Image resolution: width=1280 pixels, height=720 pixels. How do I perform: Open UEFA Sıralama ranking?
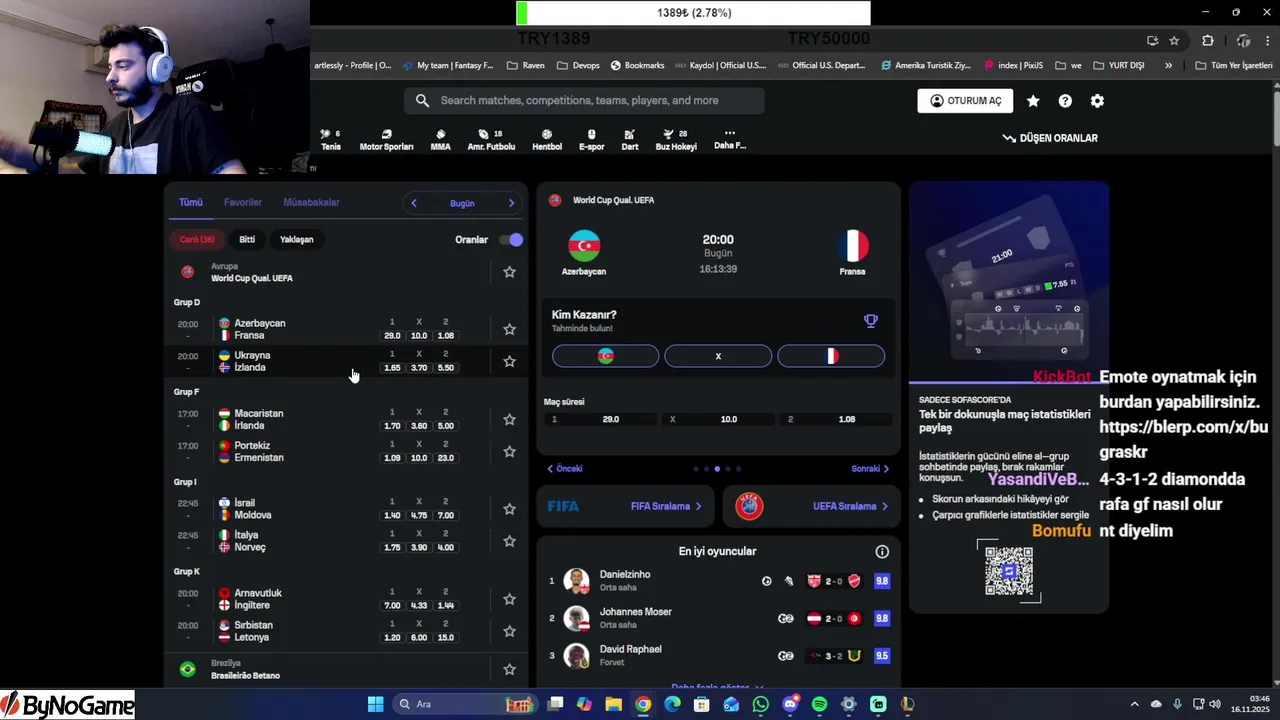point(812,506)
